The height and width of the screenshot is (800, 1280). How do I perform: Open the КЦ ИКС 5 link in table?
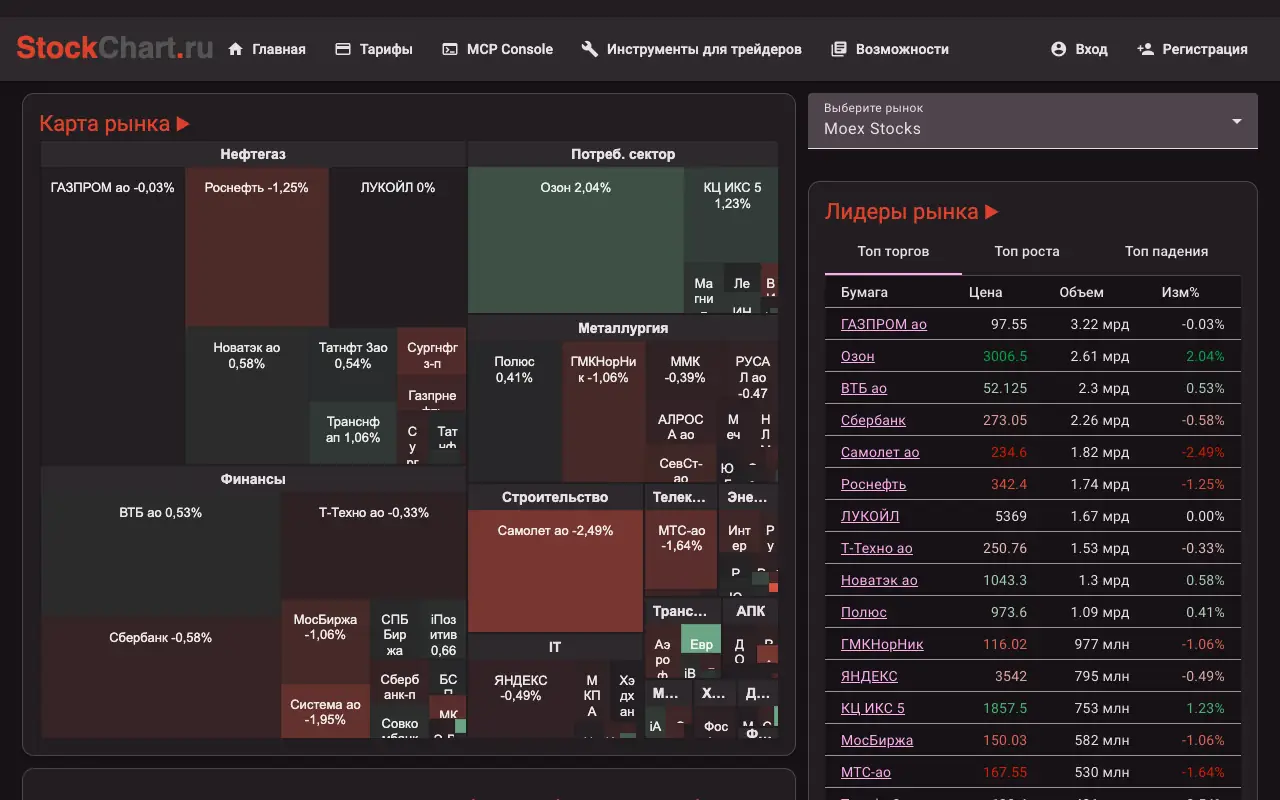tap(873, 708)
